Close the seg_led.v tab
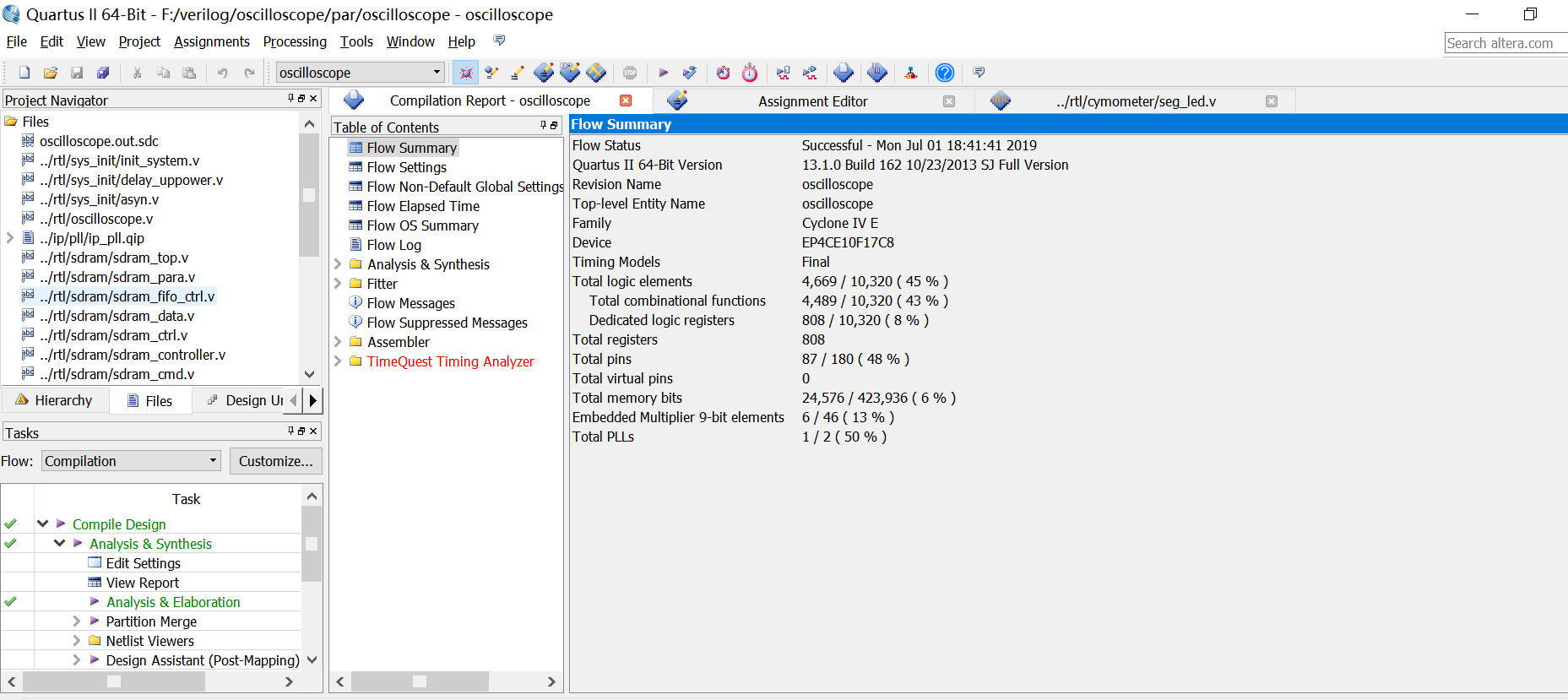The height and width of the screenshot is (700, 1568). [x=1272, y=101]
